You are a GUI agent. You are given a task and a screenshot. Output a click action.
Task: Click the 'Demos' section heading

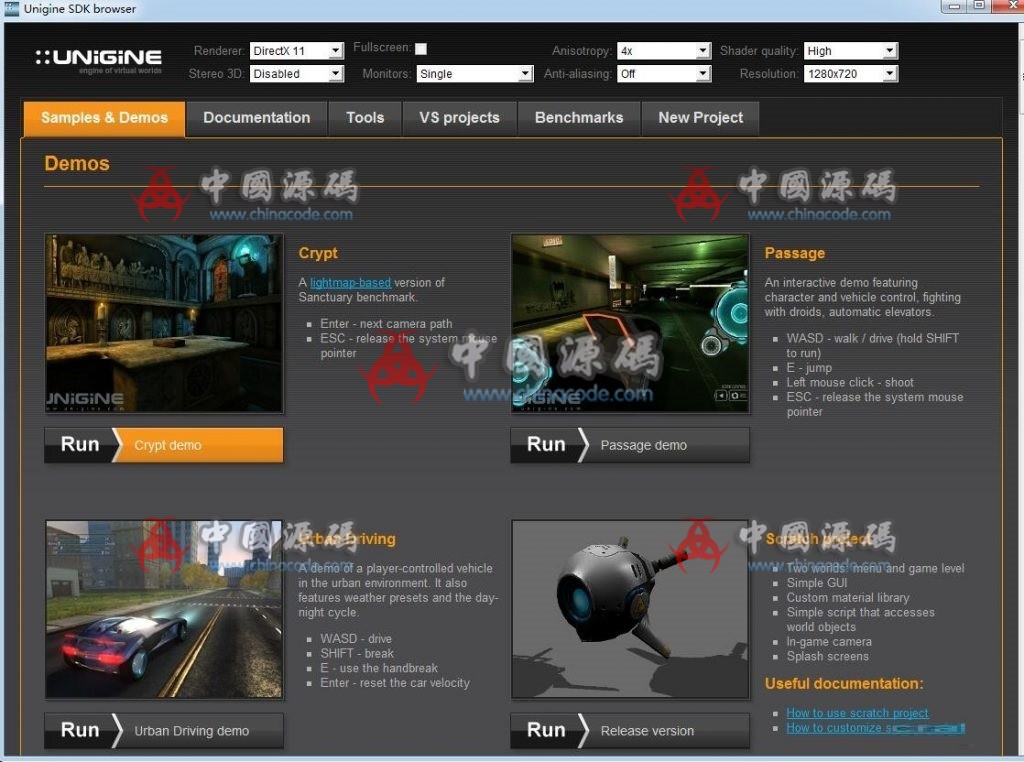tap(77, 164)
